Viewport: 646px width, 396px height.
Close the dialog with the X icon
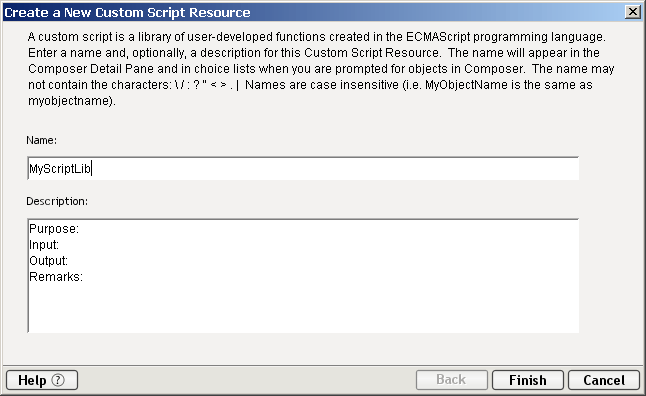(x=632, y=12)
